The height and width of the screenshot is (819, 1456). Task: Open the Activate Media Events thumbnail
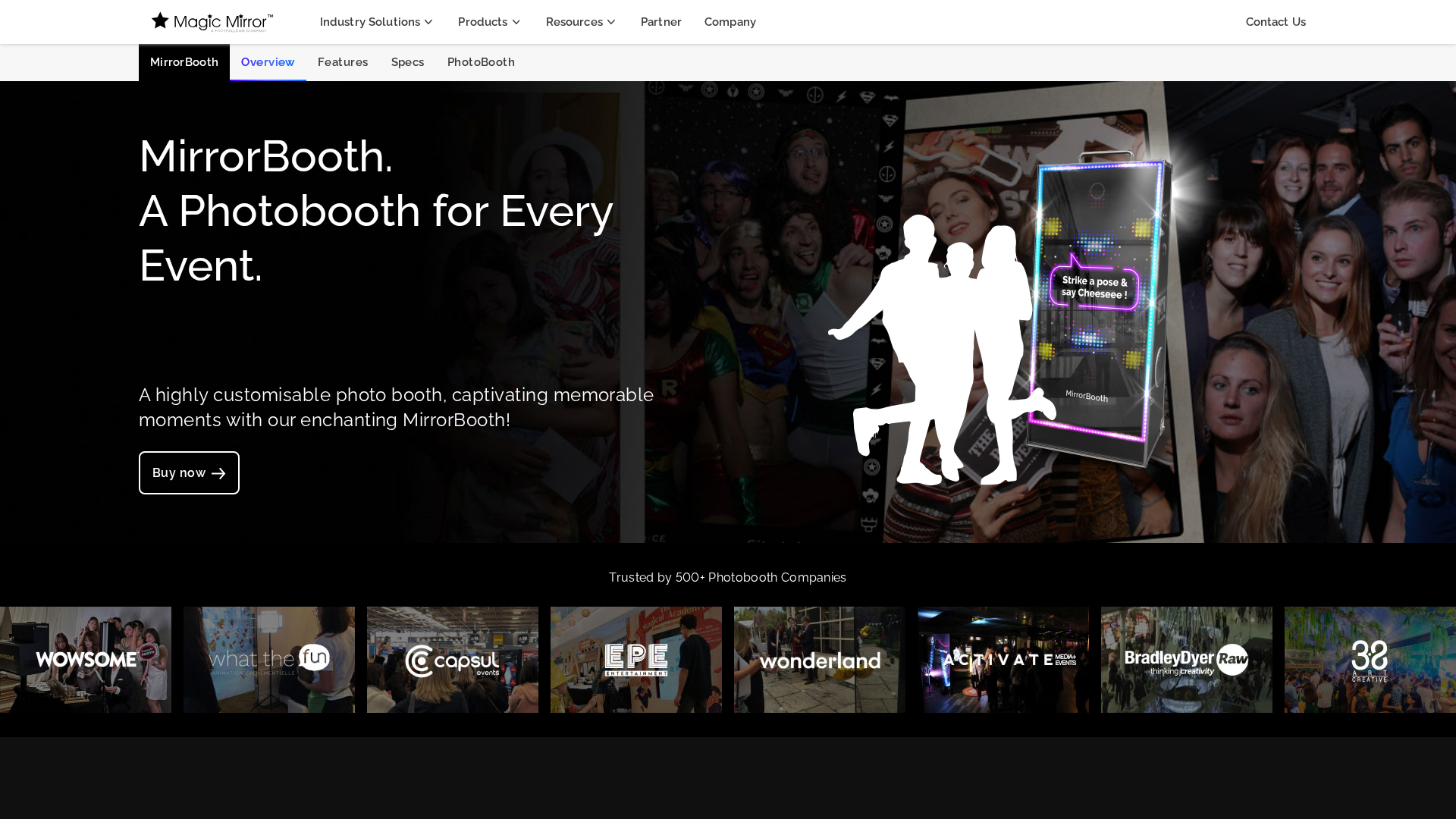(1003, 660)
